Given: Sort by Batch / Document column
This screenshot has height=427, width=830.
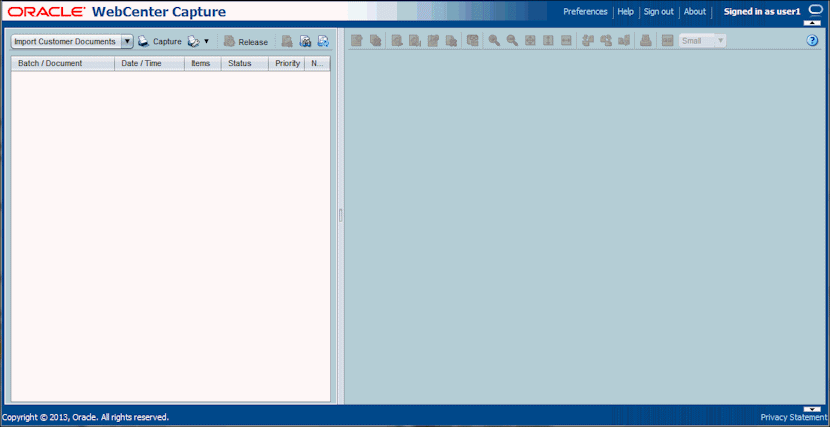Looking at the screenshot, I should (62, 63).
